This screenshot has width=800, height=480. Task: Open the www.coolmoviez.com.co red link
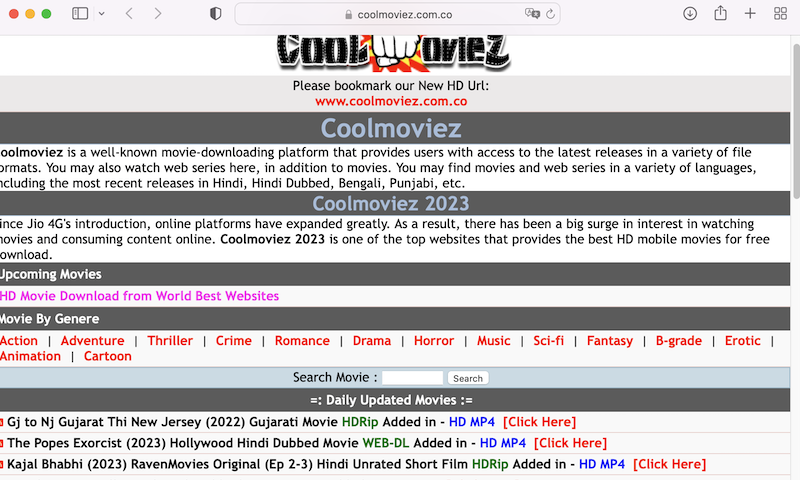391,102
